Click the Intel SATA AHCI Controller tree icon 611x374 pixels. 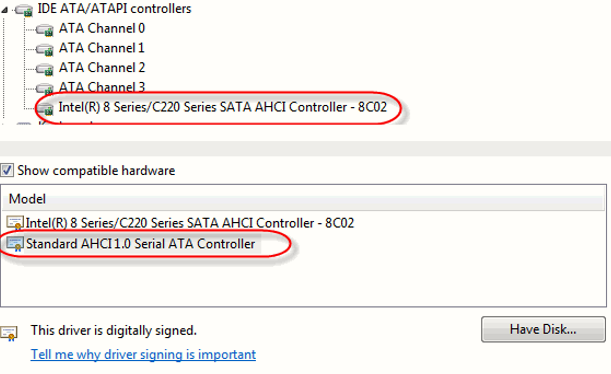pos(45,108)
